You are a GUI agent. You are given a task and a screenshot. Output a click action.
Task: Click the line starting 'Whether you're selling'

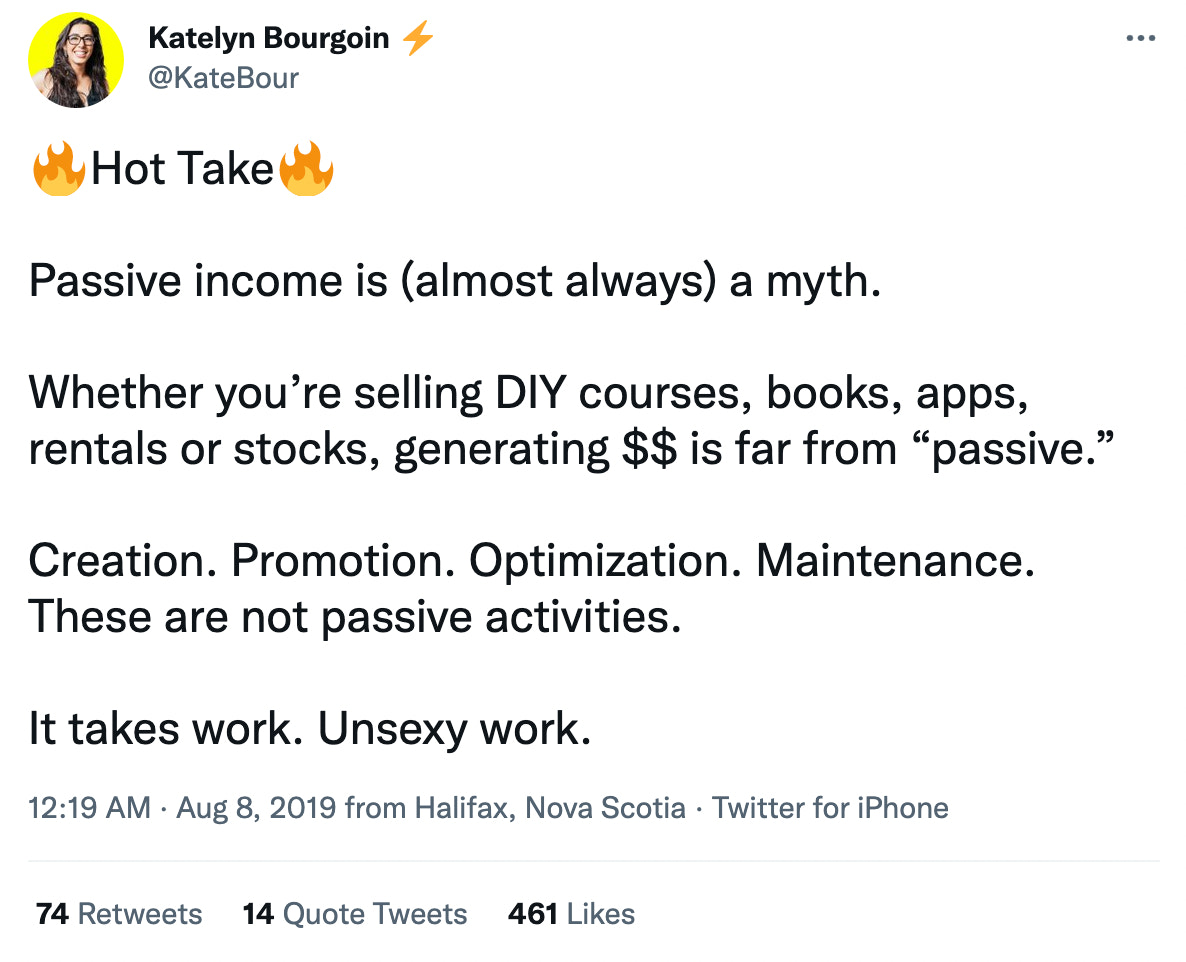(x=528, y=395)
